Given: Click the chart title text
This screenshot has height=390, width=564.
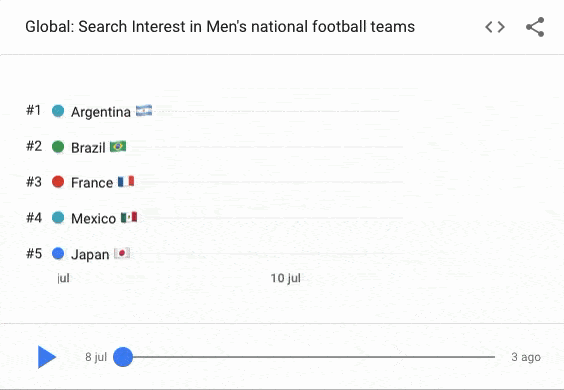Looking at the screenshot, I should pos(220,27).
